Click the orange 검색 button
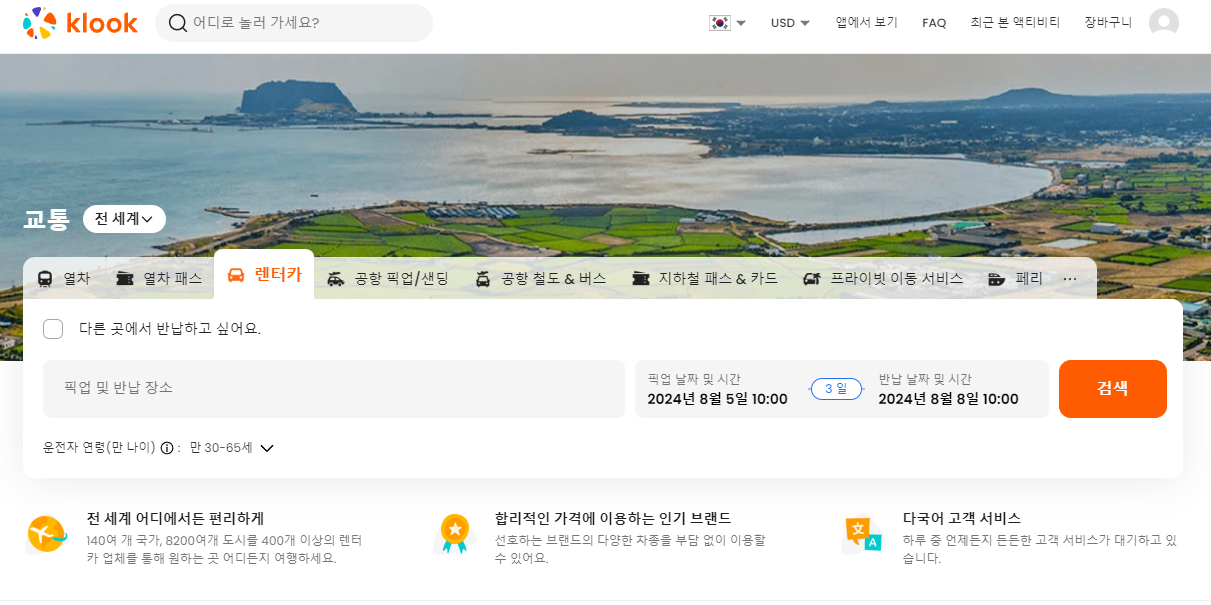The image size is (1211, 605). click(x=1113, y=389)
